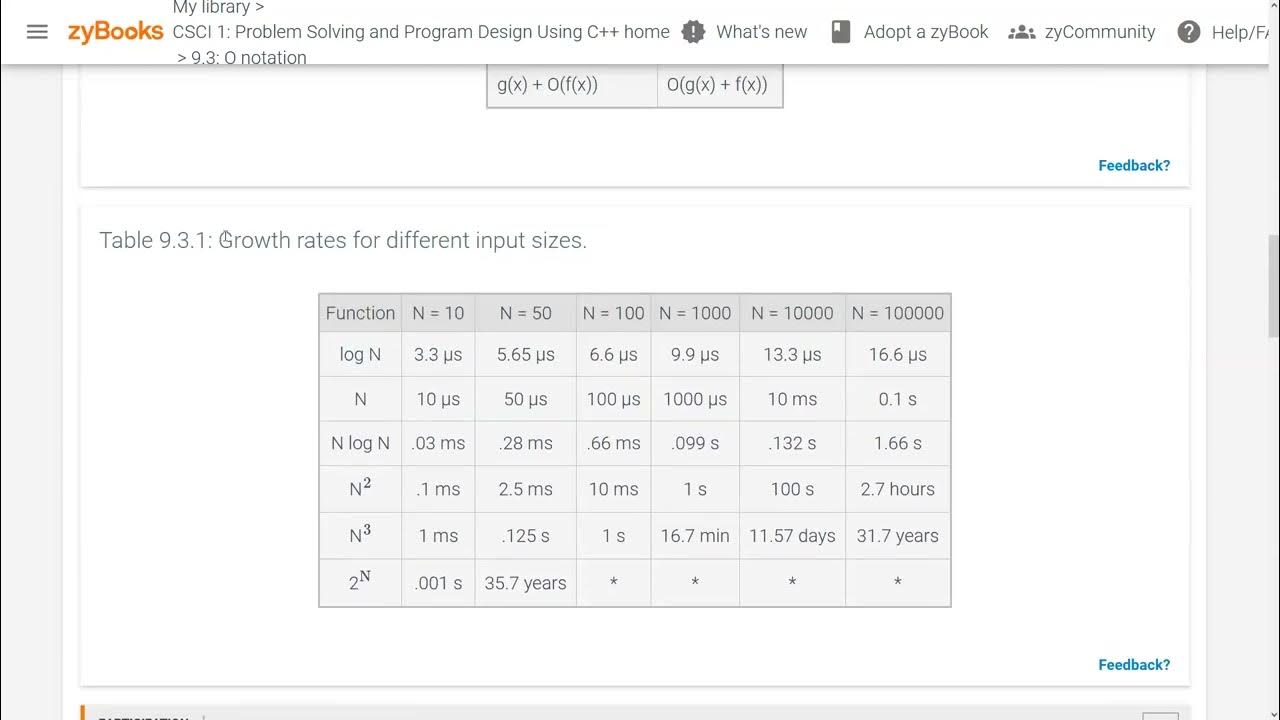This screenshot has height=720, width=1280.
Task: Go to My library breadcrumb
Action: [218, 8]
